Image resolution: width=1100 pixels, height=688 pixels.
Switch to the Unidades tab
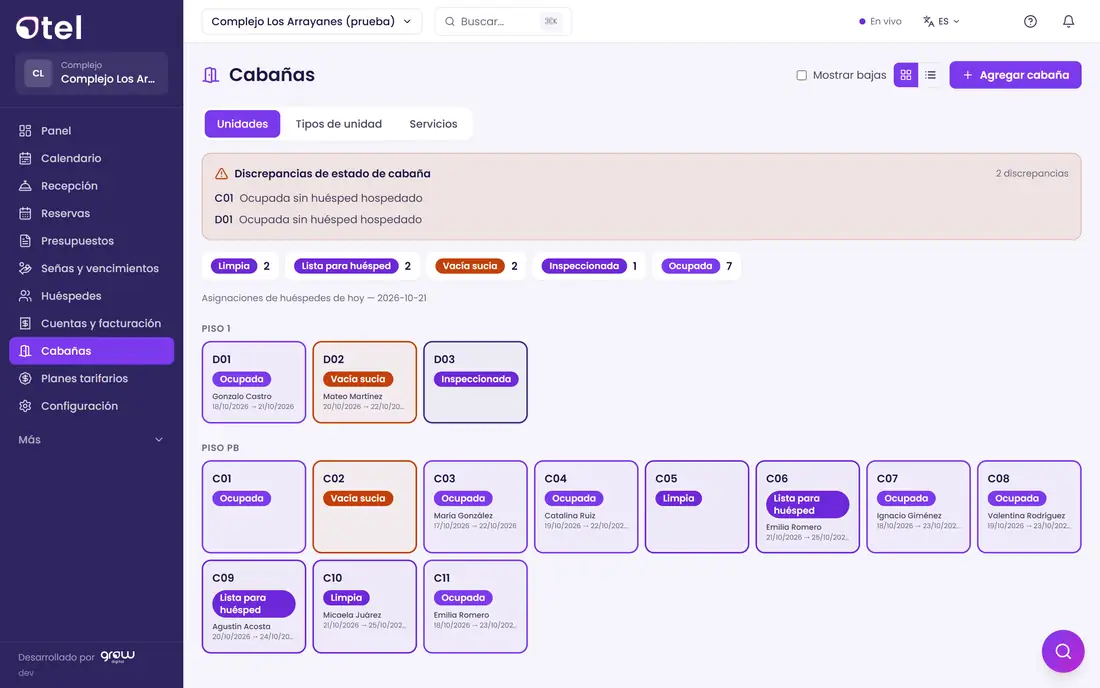coord(242,124)
